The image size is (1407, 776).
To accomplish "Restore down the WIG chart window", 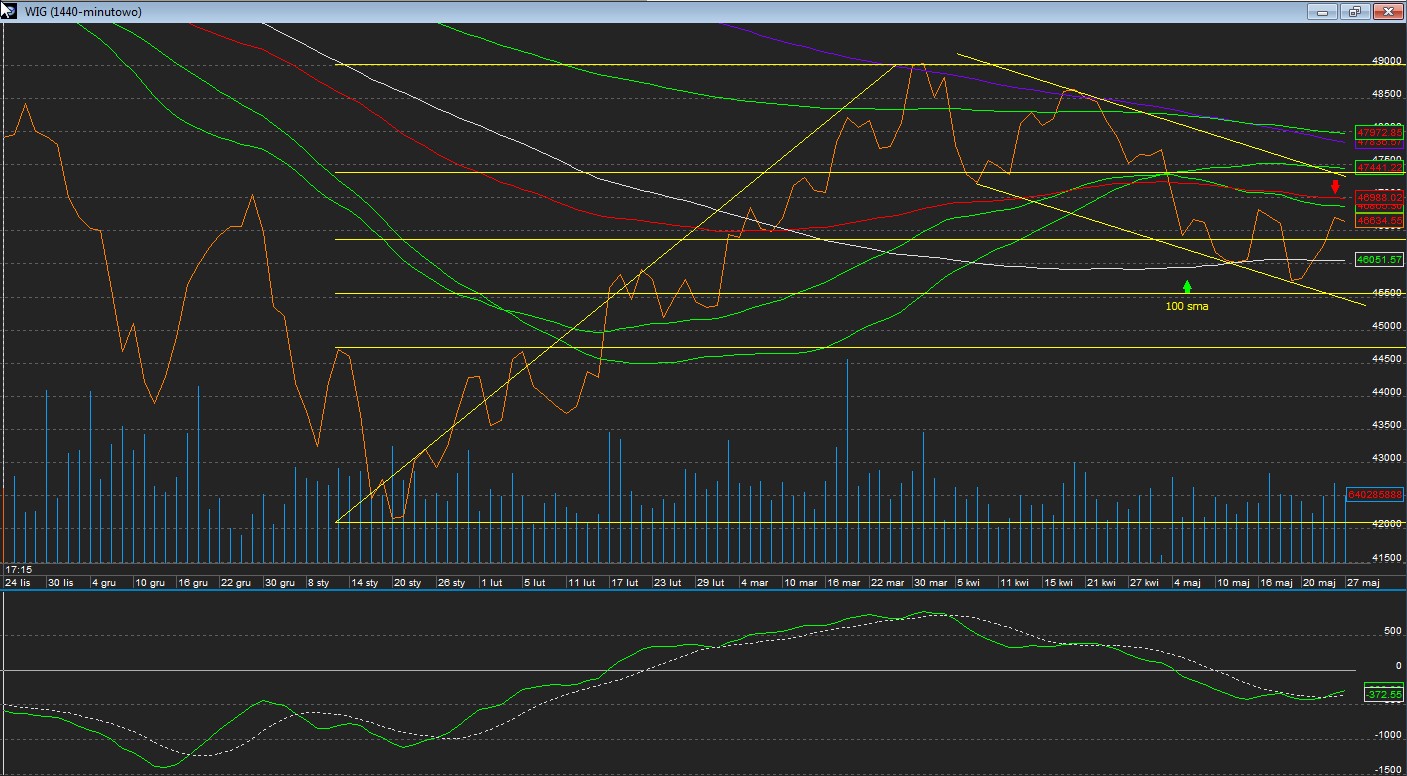I will tap(1355, 12).
